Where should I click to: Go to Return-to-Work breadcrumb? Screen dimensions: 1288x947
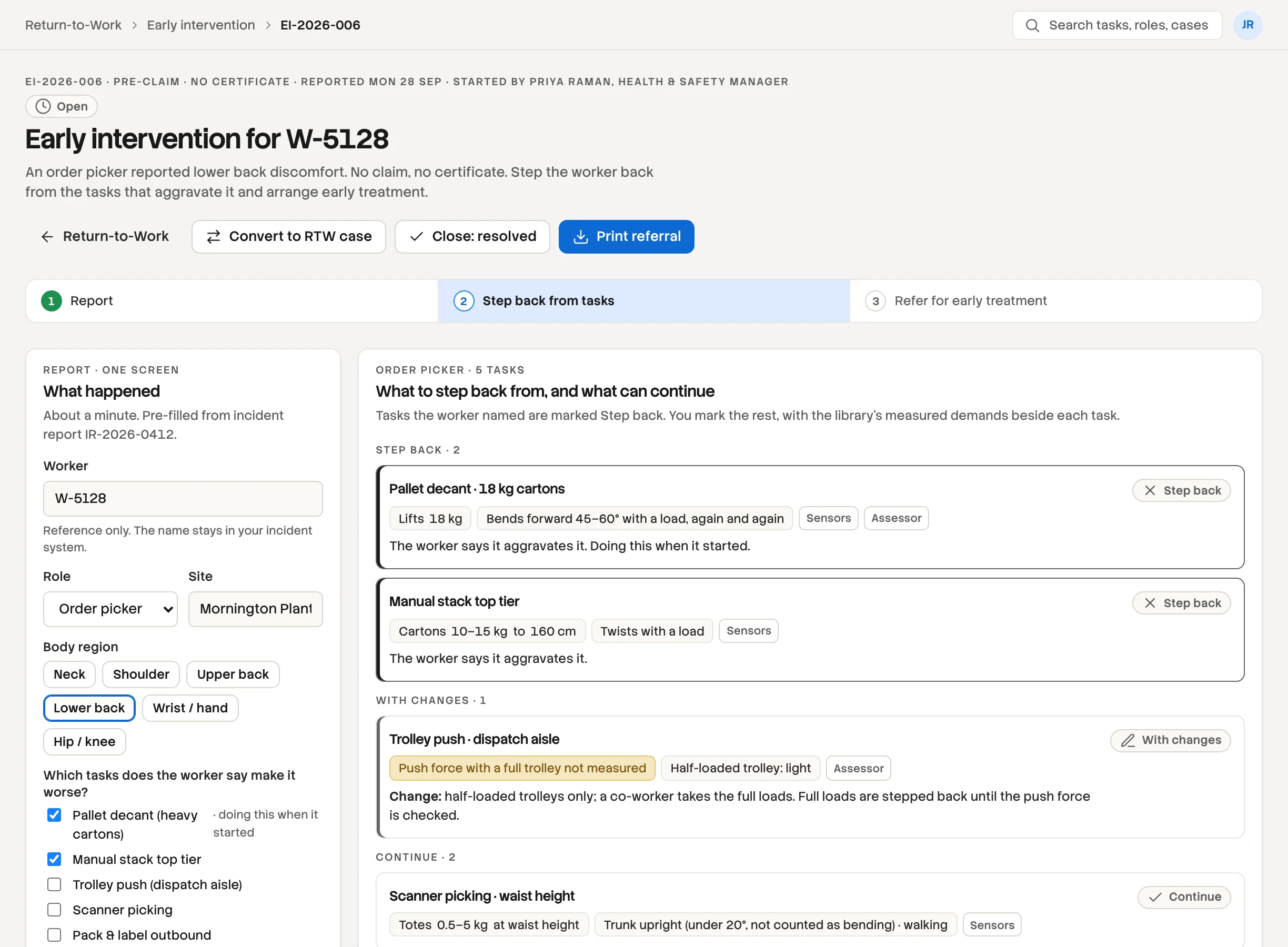(x=73, y=25)
